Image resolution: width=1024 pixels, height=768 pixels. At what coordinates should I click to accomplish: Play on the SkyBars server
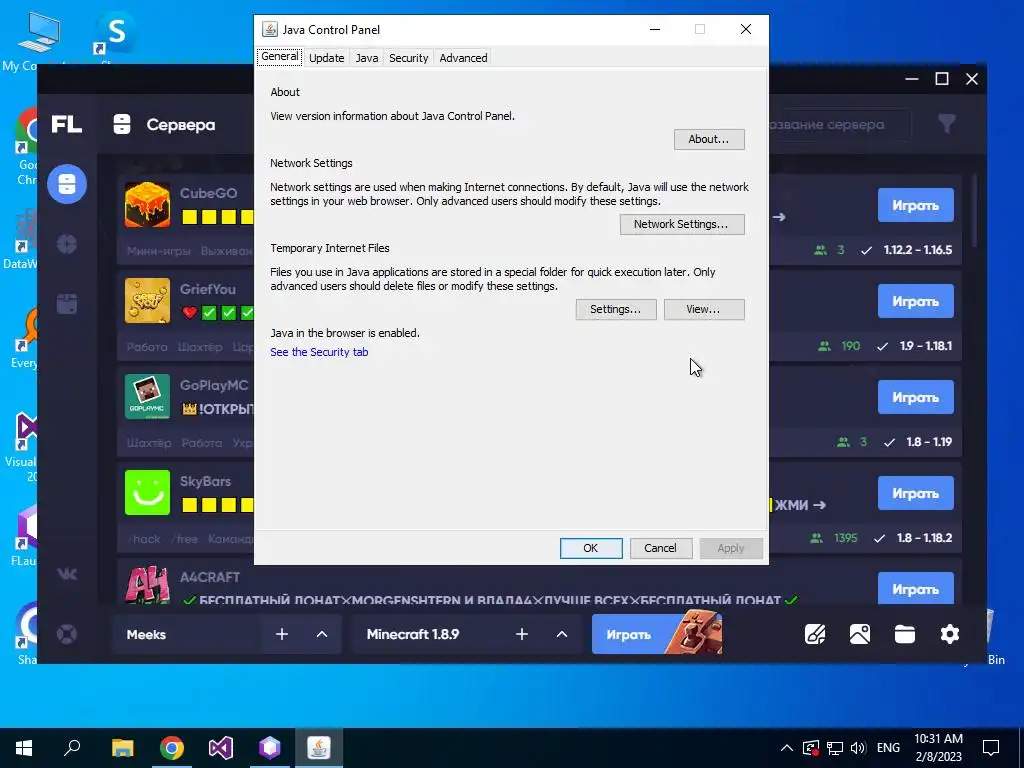(916, 493)
